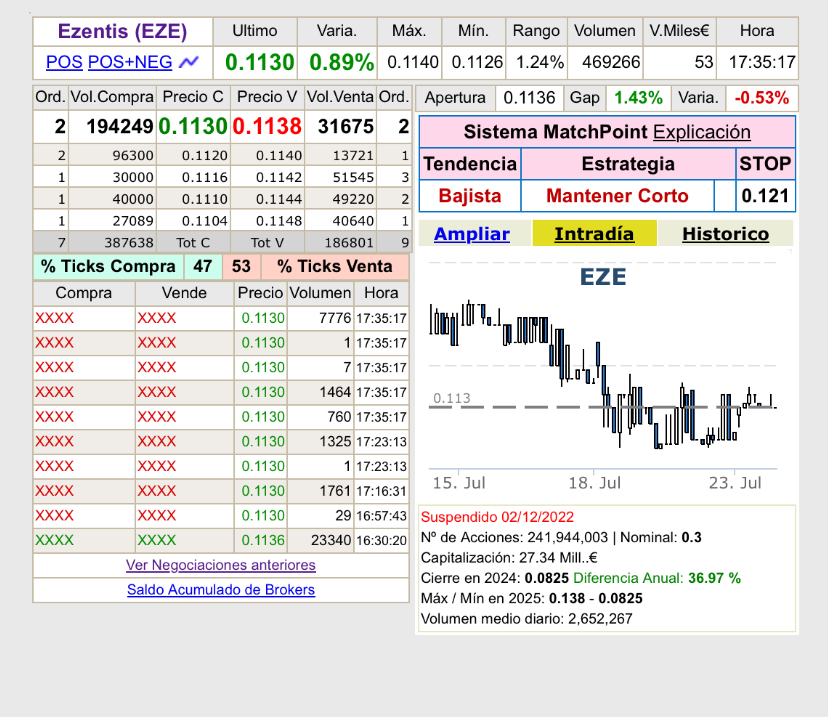The image size is (828, 717).
Task: Click the bid volume 27089
Action: 133,221
